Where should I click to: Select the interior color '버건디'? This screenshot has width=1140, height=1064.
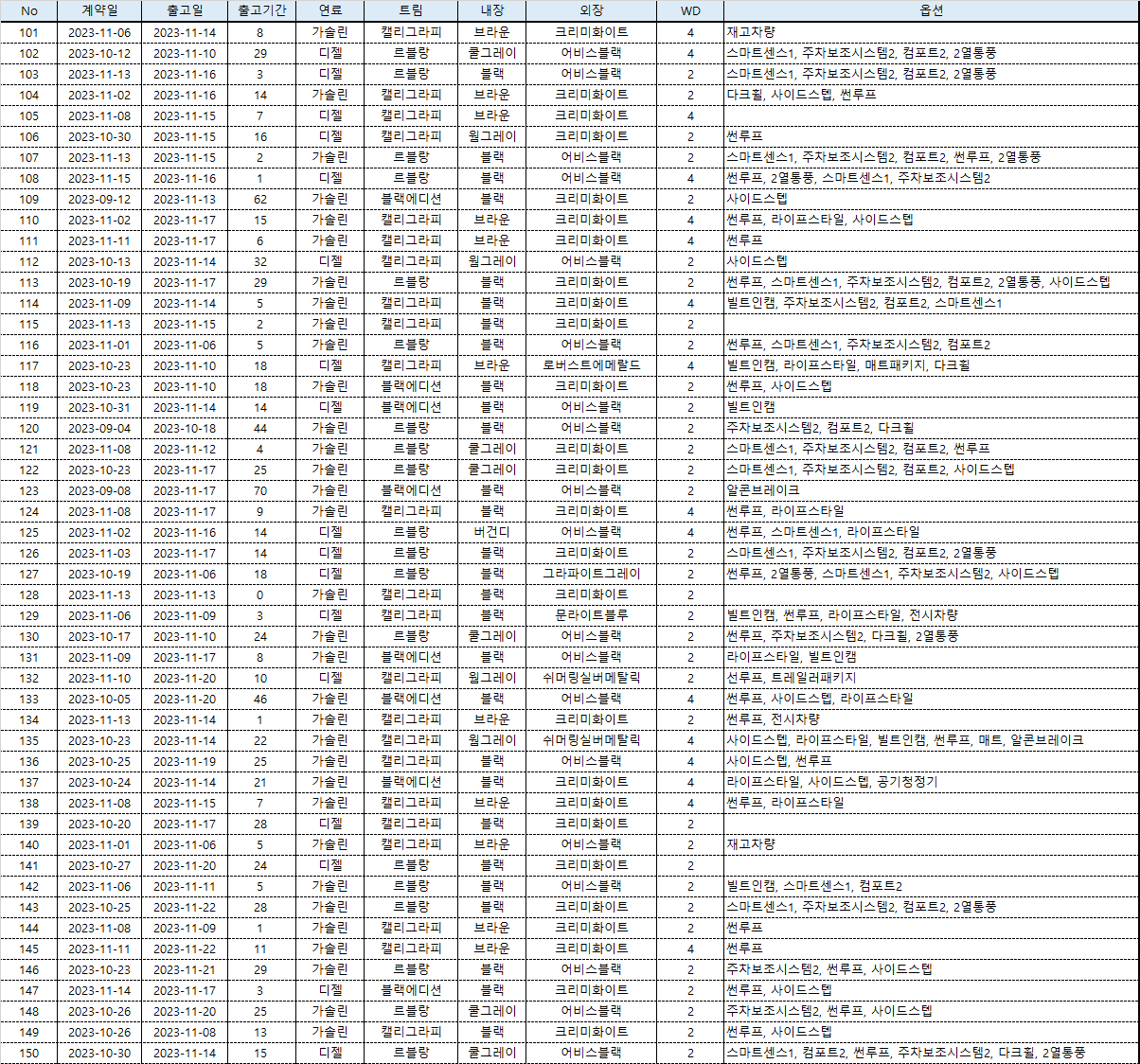pos(492,532)
